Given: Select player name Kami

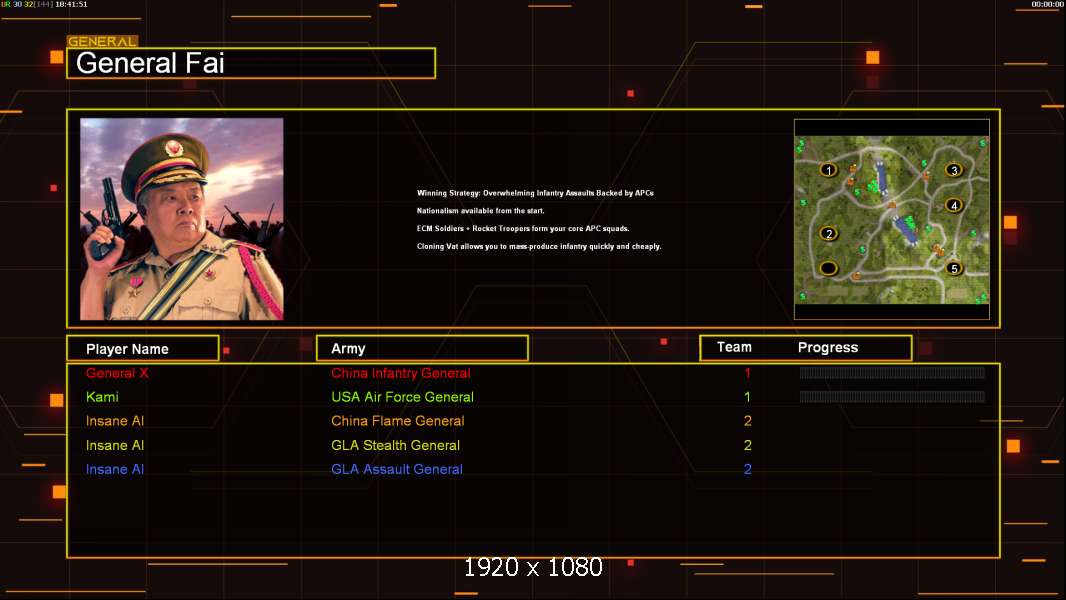Looking at the screenshot, I should pos(102,397).
